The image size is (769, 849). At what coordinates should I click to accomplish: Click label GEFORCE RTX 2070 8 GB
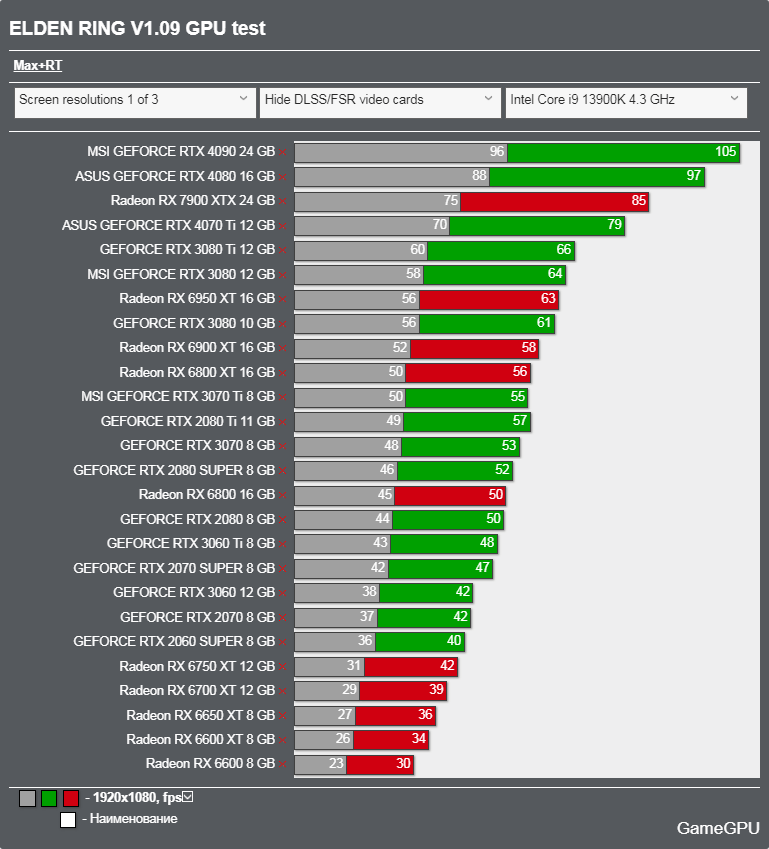198,617
